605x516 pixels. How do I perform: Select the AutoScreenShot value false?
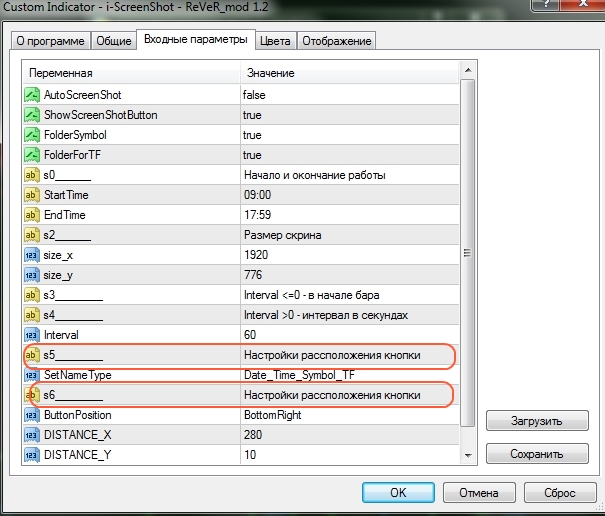click(254, 95)
